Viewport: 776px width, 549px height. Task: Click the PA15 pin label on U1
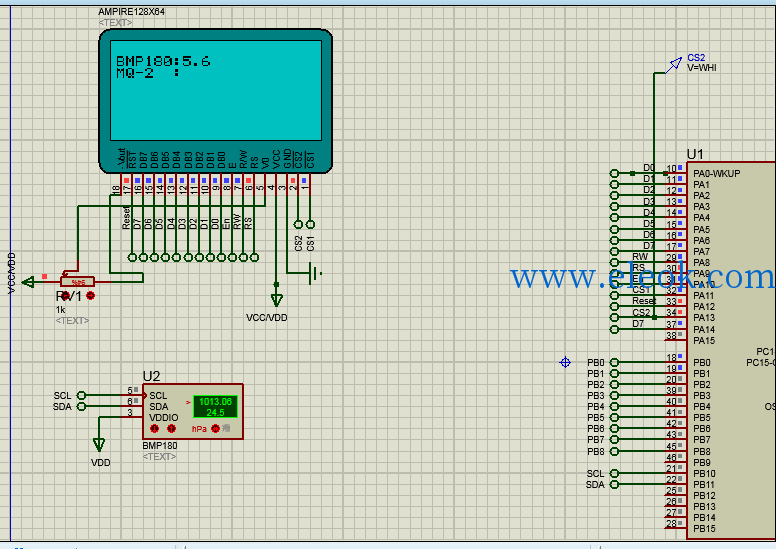pos(704,341)
